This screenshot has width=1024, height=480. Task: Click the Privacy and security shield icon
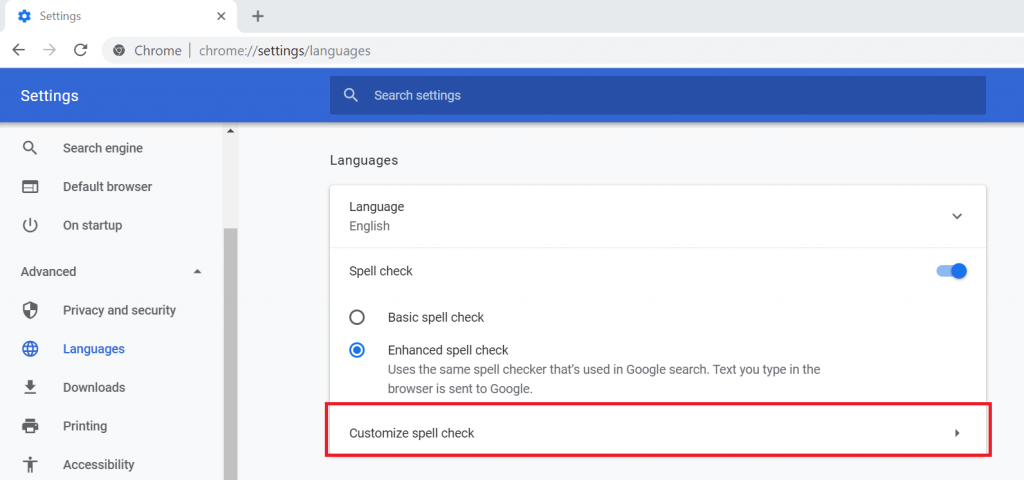click(30, 310)
